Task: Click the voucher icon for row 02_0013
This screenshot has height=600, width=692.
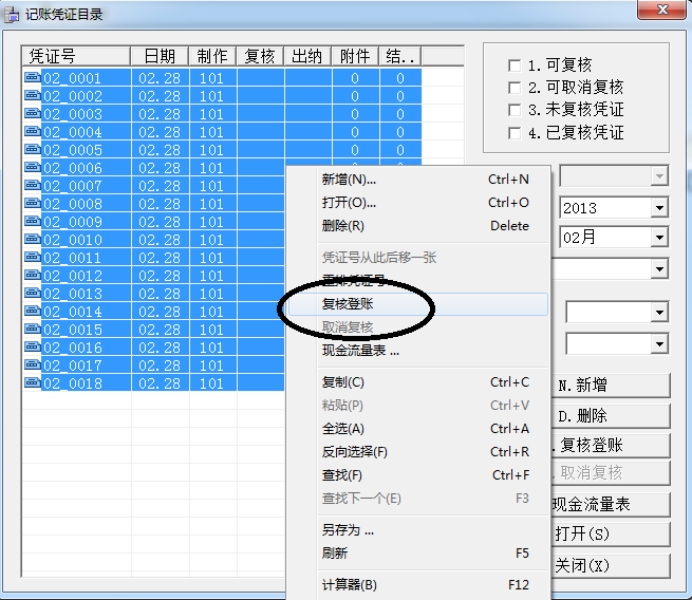Action: [32, 293]
